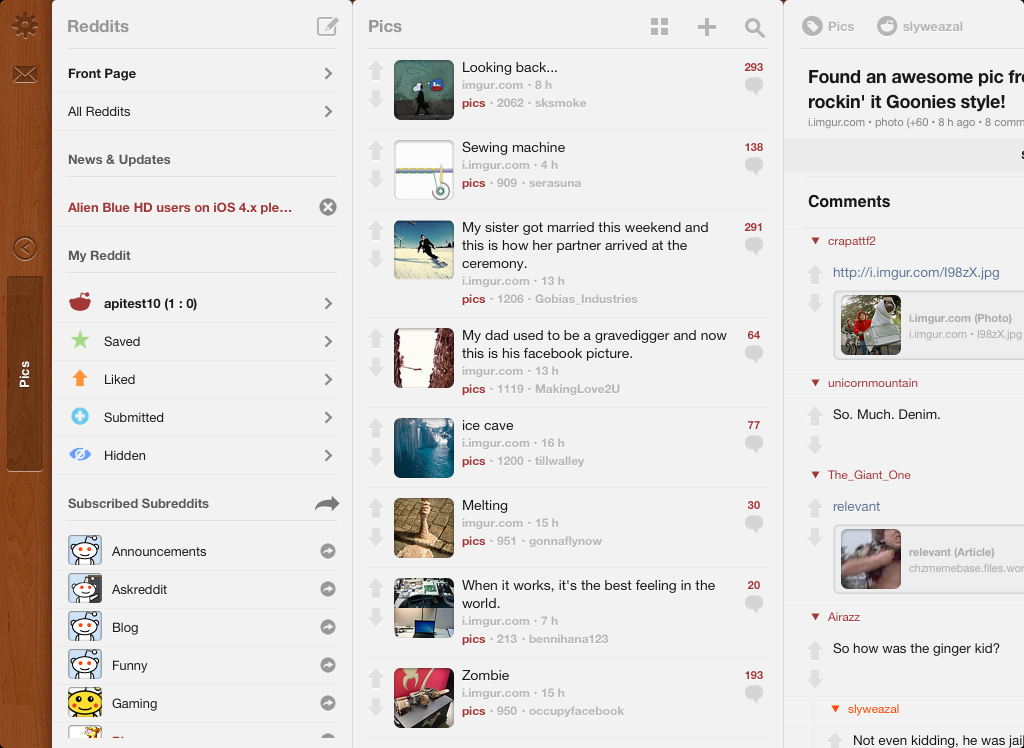Screen dimensions: 1024x748
Task: Open Alien Blue HD iOS 4.x notice
Action: pyautogui.click(x=180, y=208)
